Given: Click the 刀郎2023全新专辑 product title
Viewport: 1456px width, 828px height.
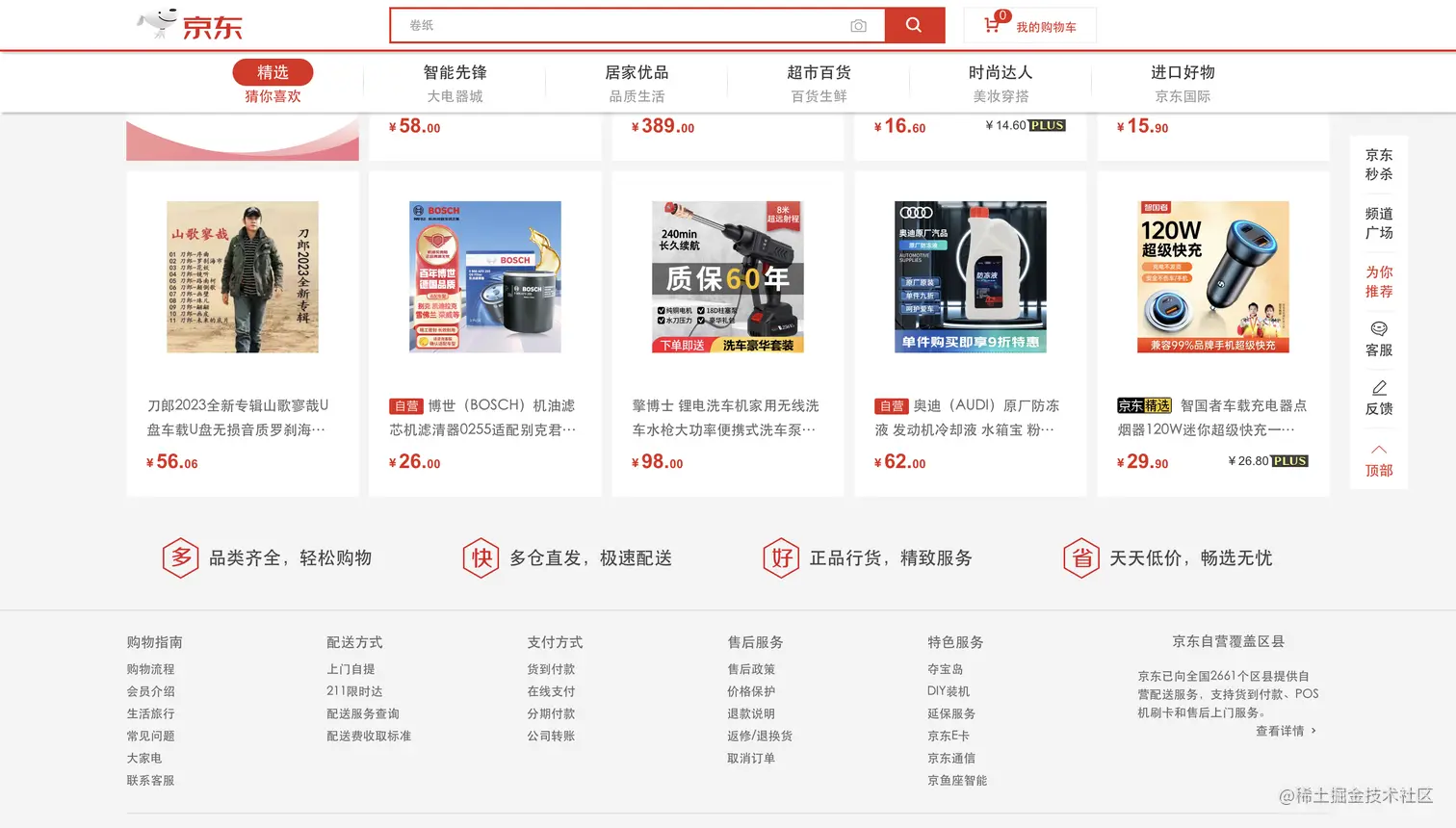Looking at the screenshot, I should pyautogui.click(x=238, y=417).
